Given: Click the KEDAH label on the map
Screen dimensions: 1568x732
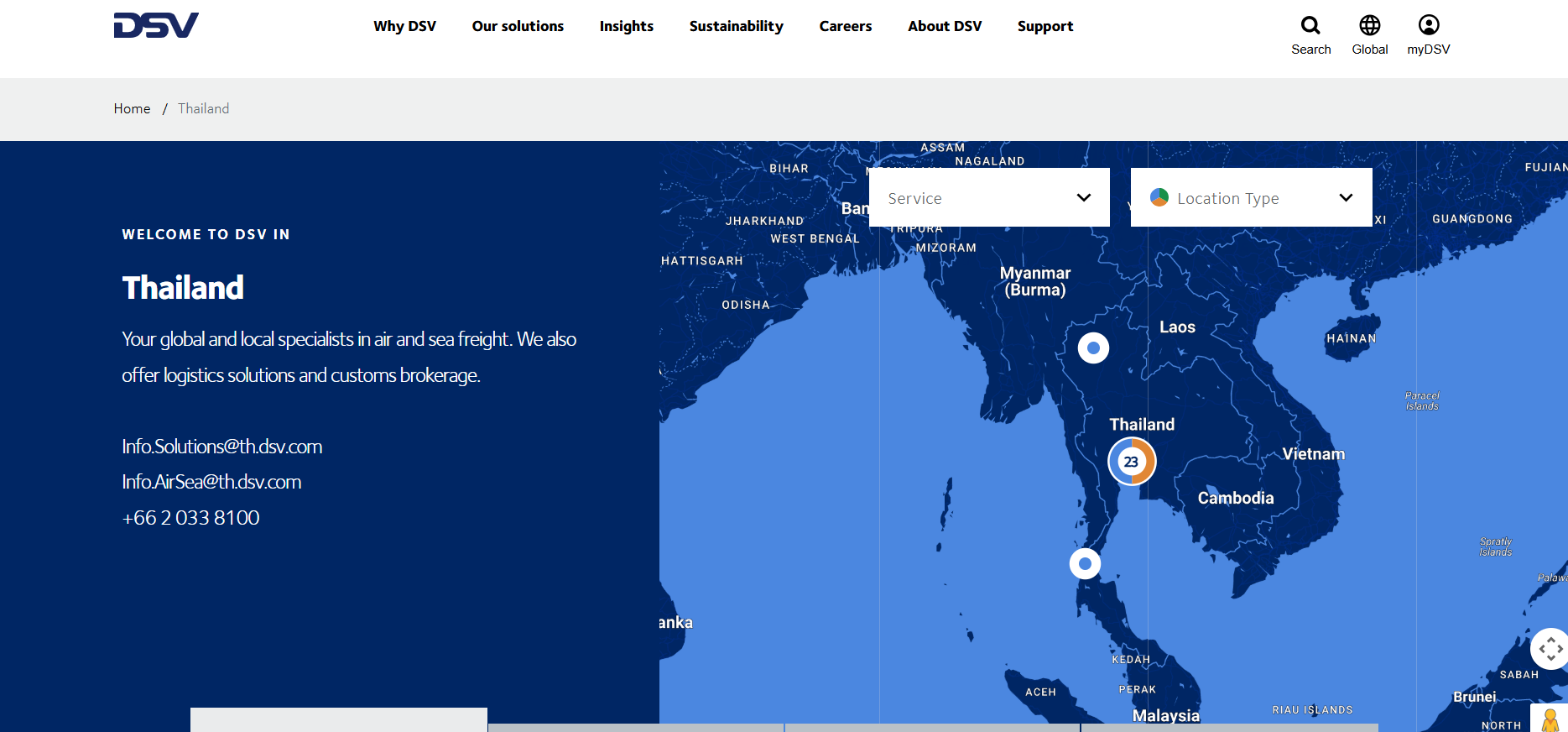Looking at the screenshot, I should (x=1131, y=659).
